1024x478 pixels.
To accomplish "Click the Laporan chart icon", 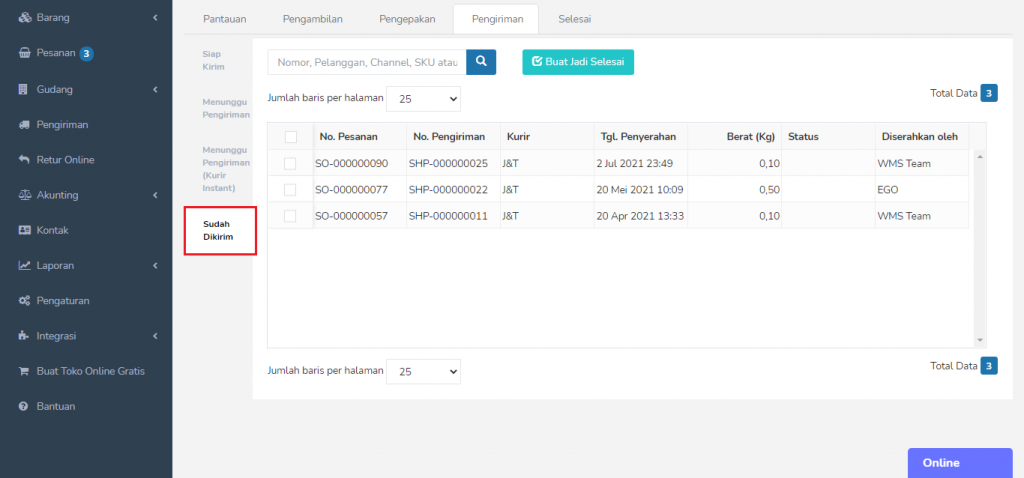I will pyautogui.click(x=25, y=265).
